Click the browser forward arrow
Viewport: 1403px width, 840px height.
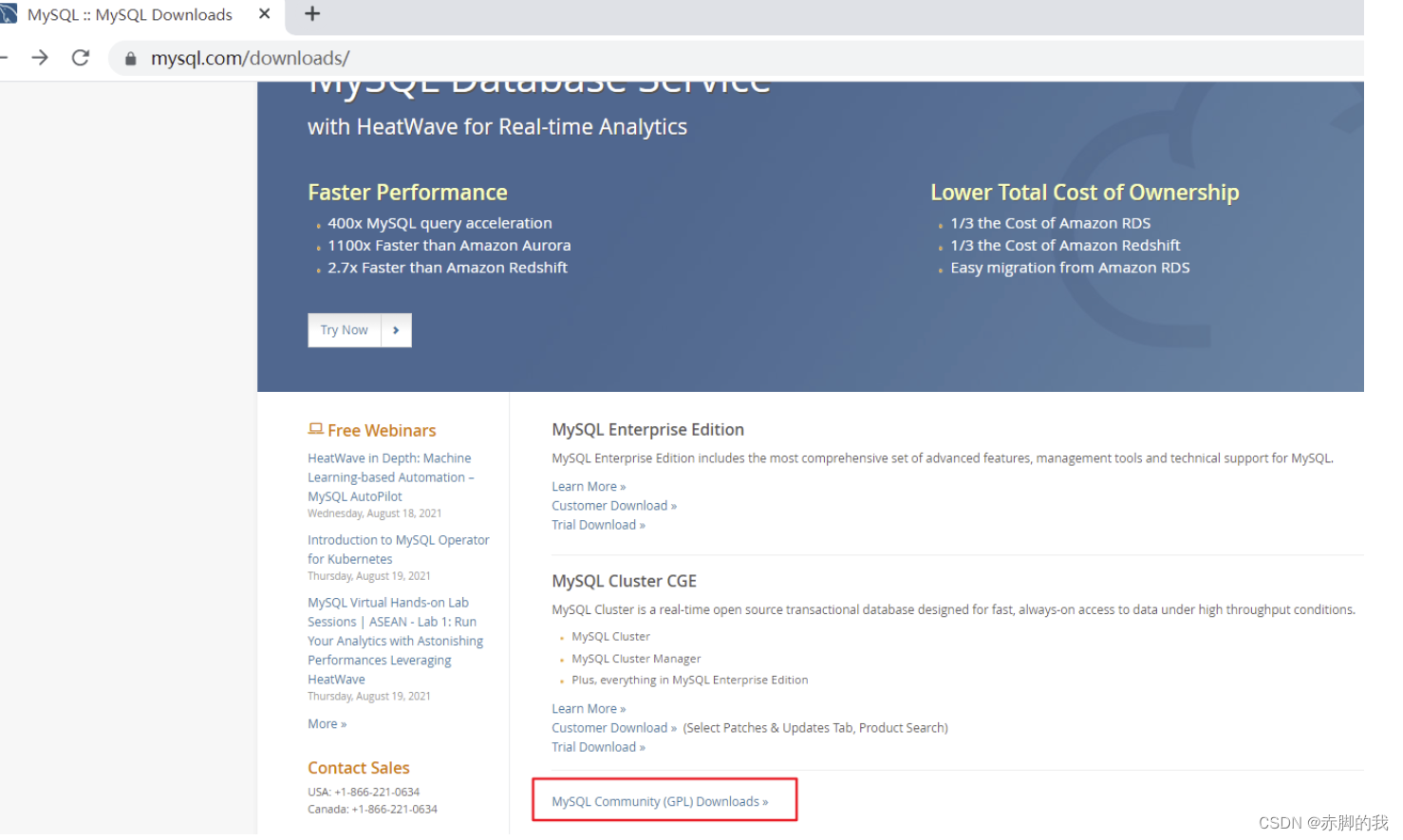pos(40,58)
